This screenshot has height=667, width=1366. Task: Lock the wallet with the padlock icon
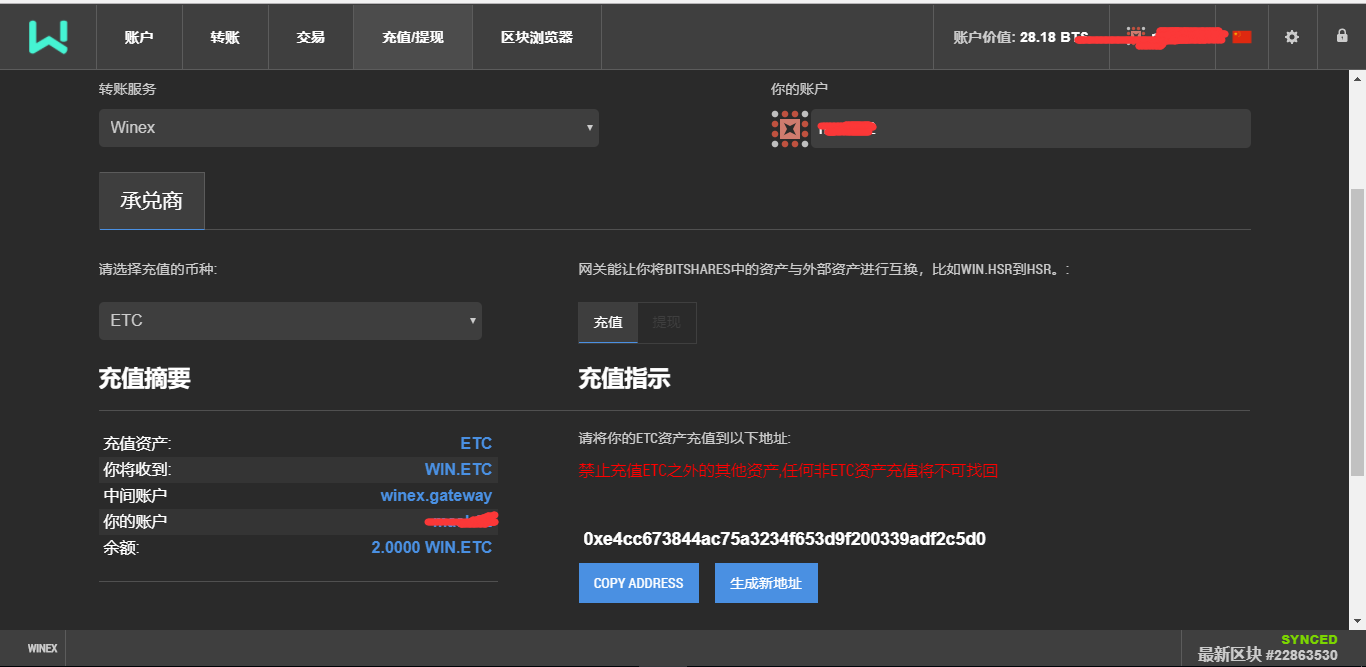[1342, 36]
